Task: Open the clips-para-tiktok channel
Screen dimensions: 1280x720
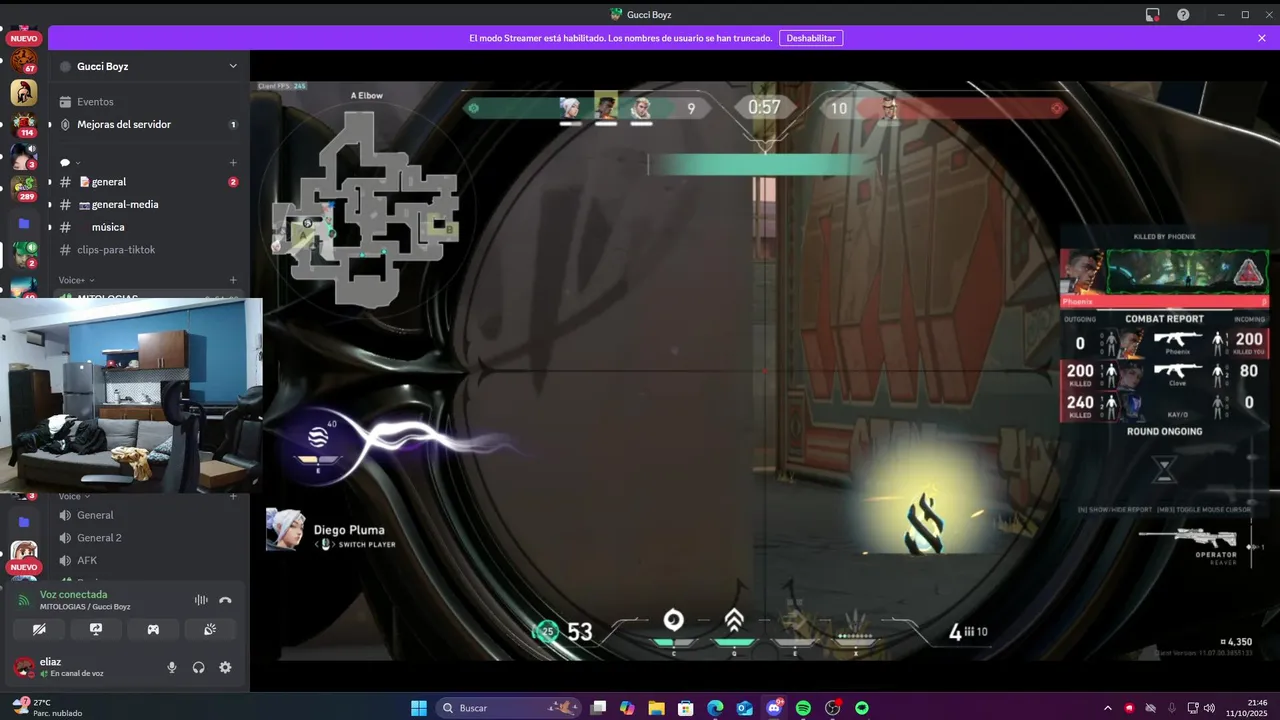Action: 149,250
